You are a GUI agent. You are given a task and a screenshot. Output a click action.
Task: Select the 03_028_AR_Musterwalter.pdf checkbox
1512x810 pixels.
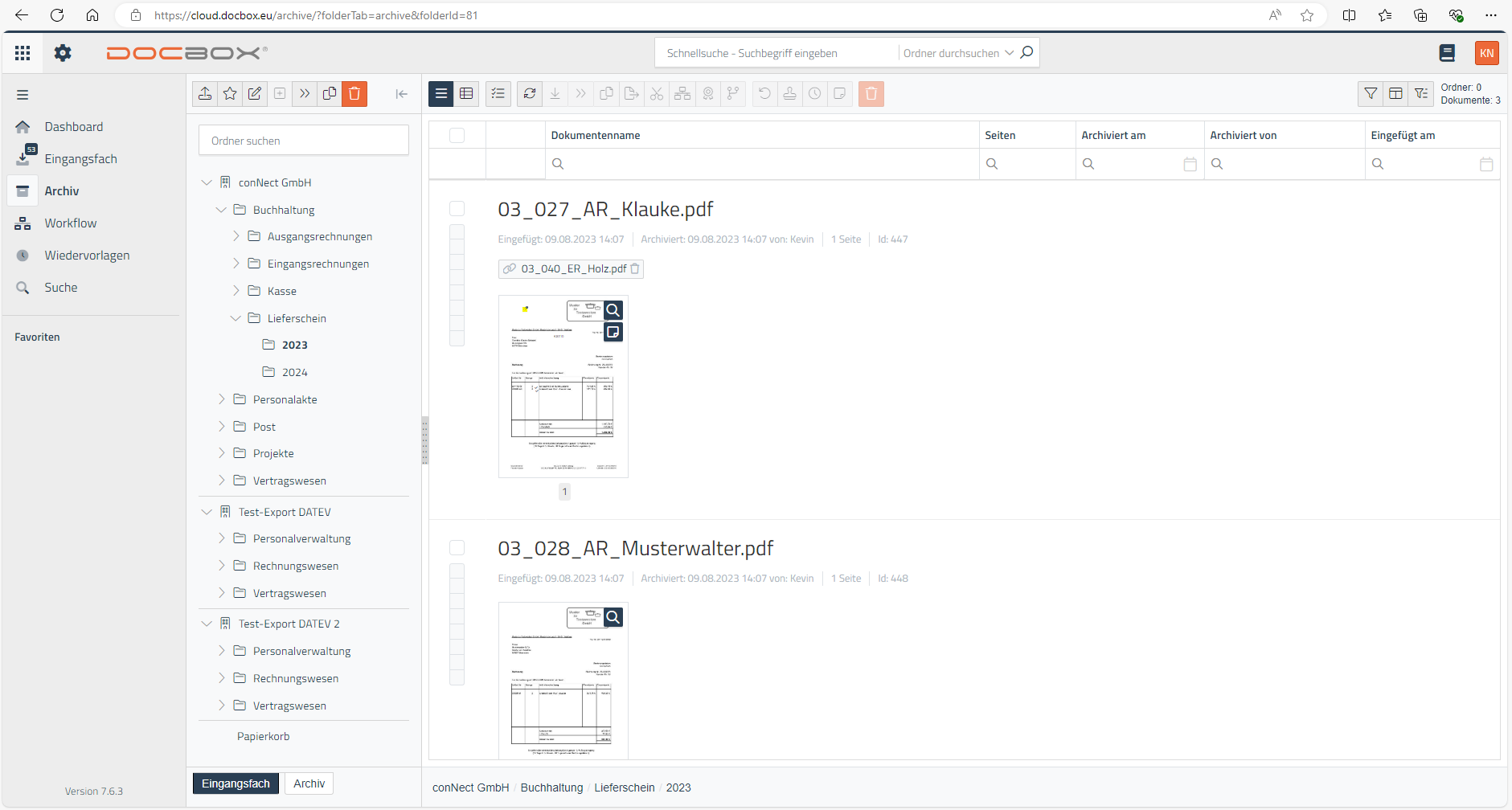(457, 548)
